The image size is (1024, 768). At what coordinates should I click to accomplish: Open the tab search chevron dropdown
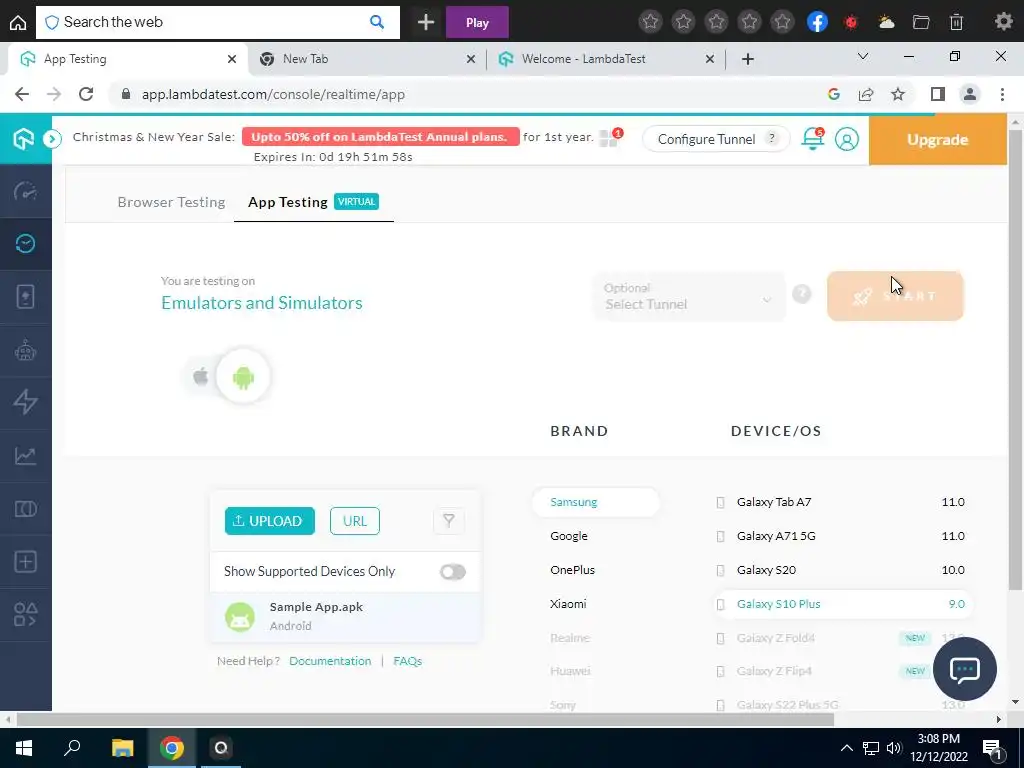pyautogui.click(x=863, y=57)
